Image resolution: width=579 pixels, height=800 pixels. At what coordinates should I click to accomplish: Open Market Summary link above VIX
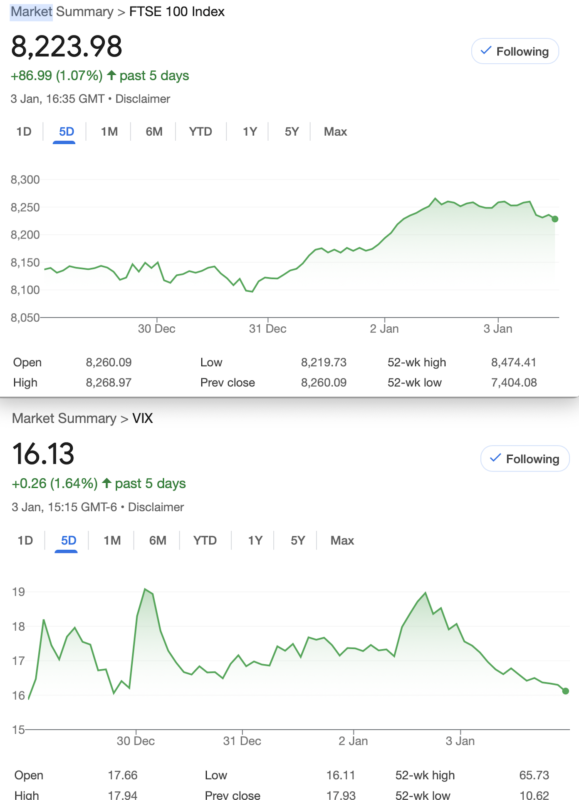click(x=64, y=418)
